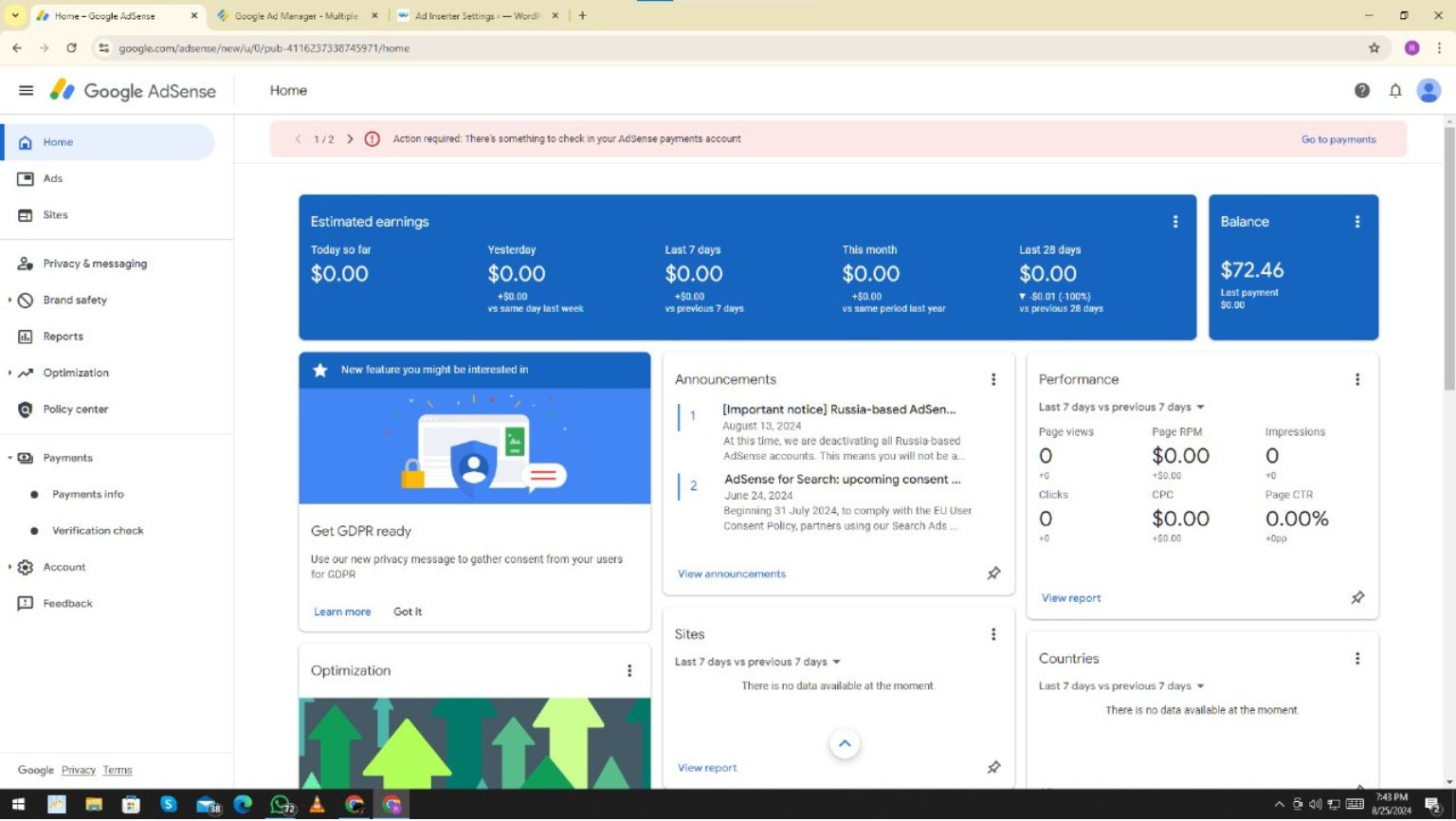Open a new browser tab

click(582, 15)
